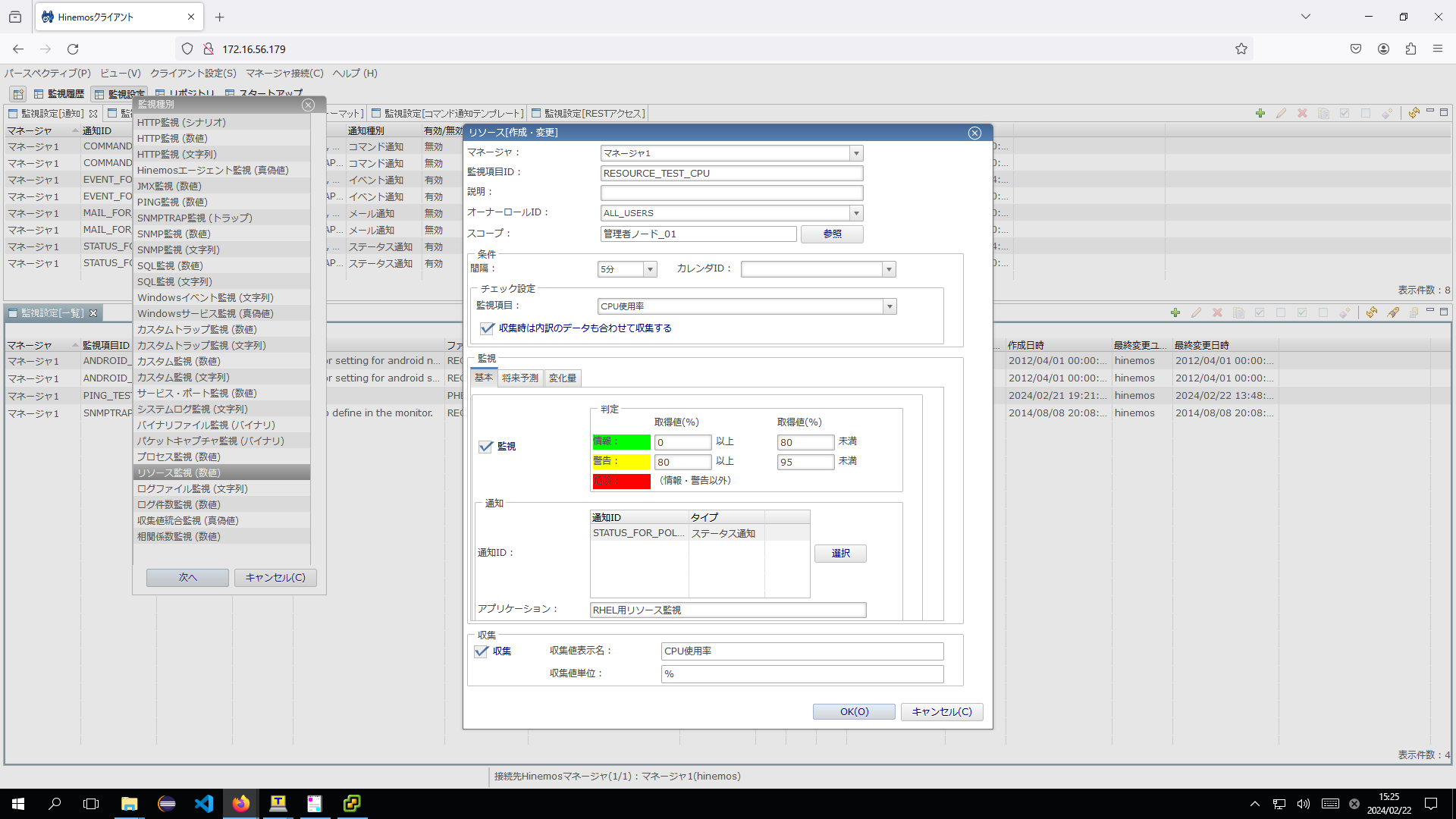This screenshot has width=1456, height=819.
Task: Click the yellow 警告 color swatch
Action: click(621, 462)
